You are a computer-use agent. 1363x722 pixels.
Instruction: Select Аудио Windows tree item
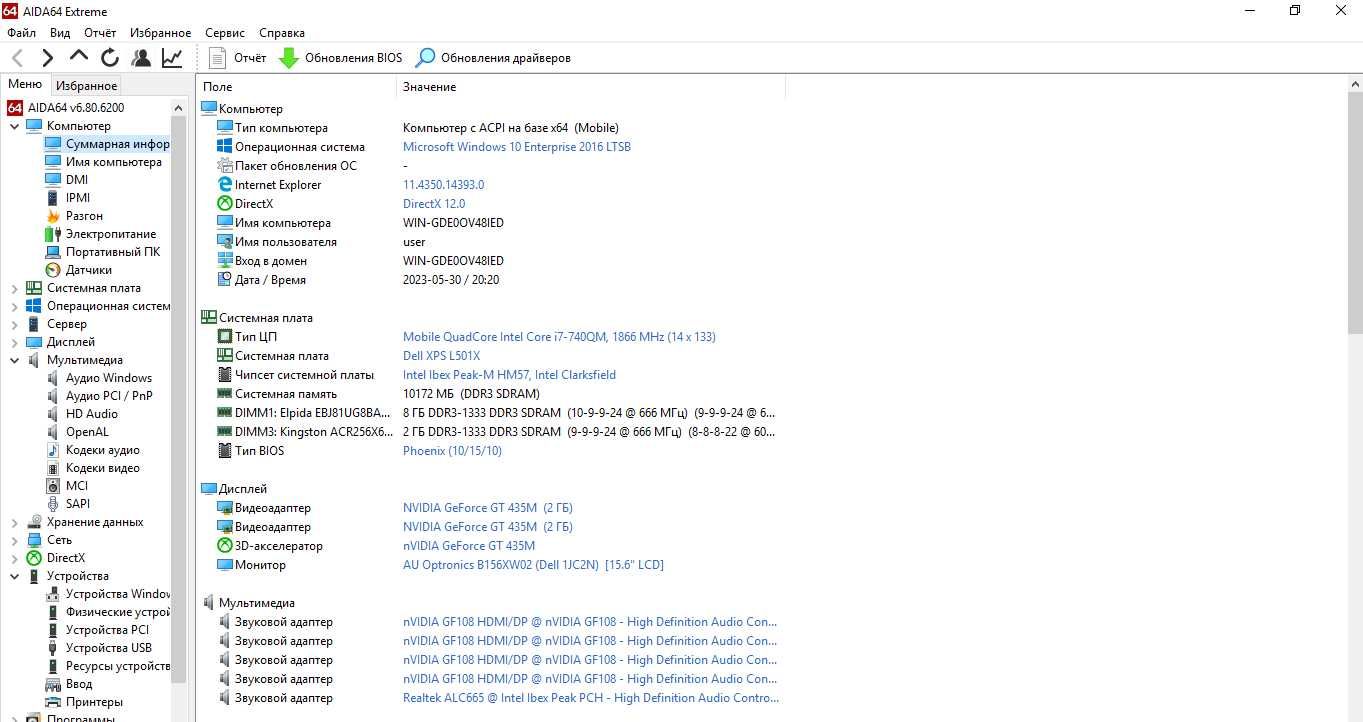[99, 377]
